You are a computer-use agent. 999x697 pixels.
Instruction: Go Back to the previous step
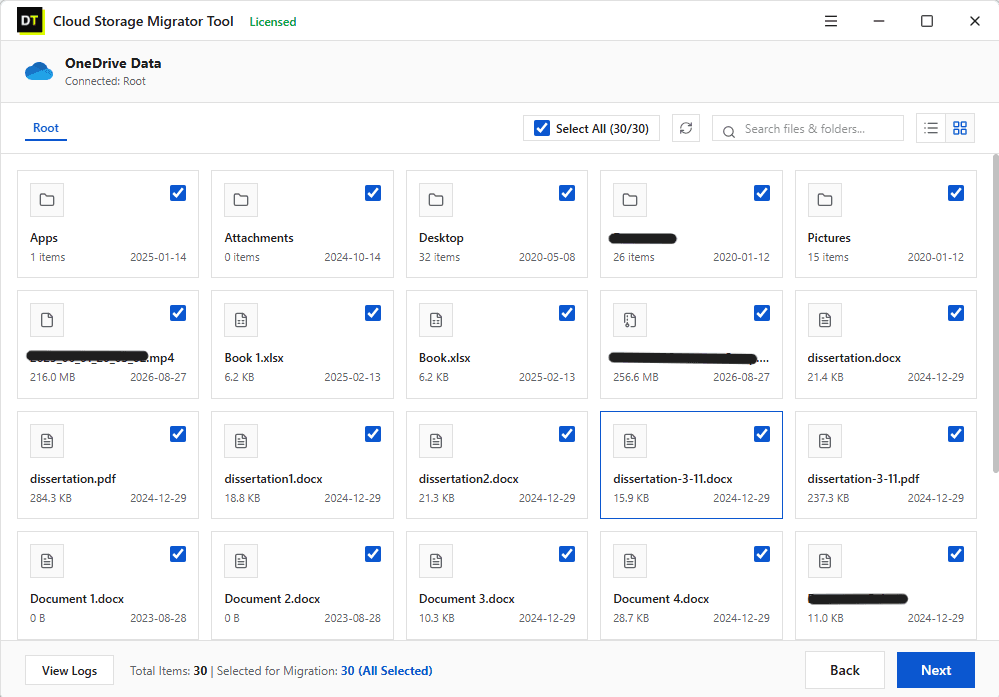[x=844, y=670]
